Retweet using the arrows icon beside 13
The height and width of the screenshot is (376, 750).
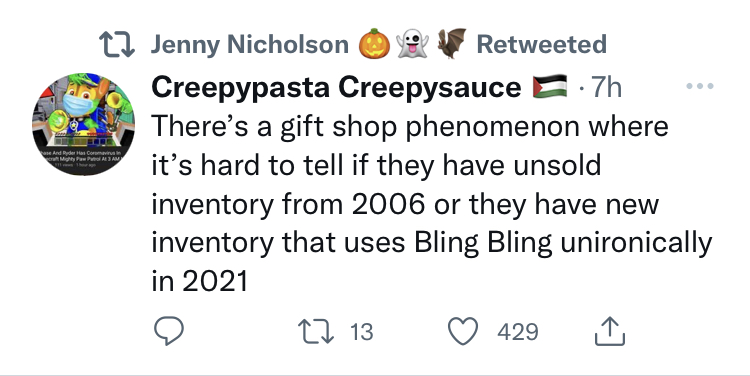316,332
